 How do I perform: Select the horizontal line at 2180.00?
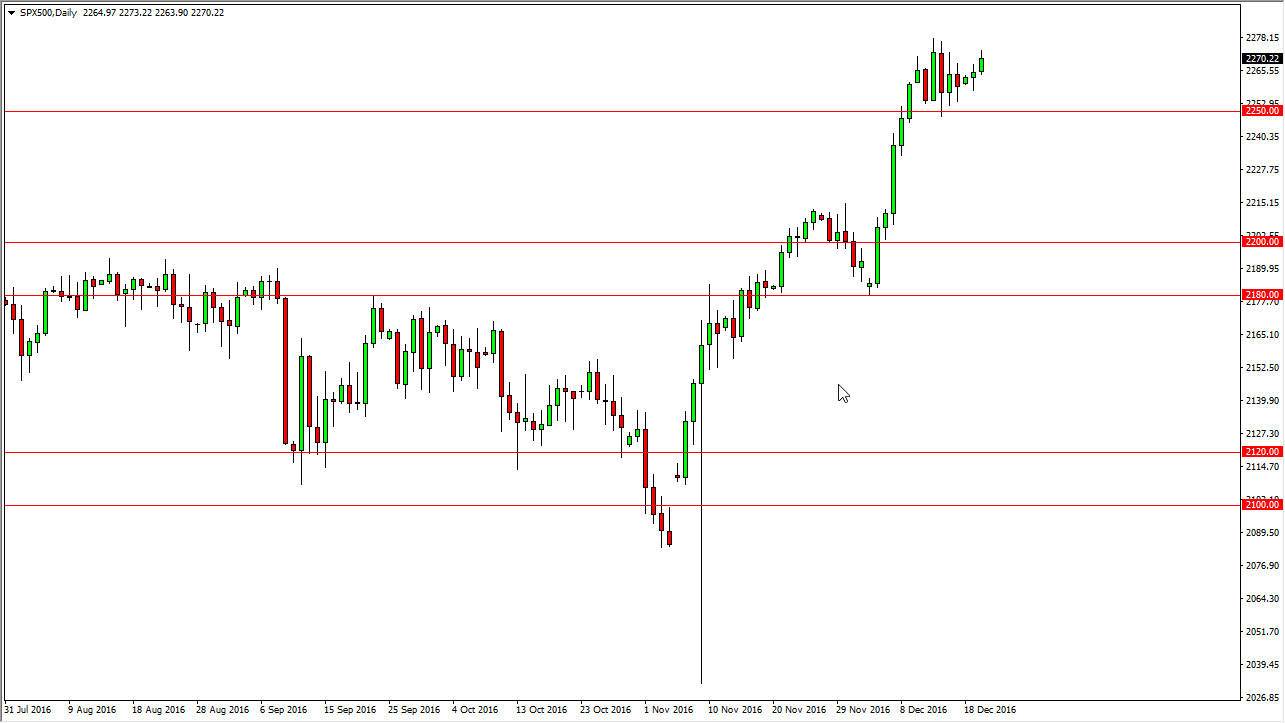tap(500, 294)
